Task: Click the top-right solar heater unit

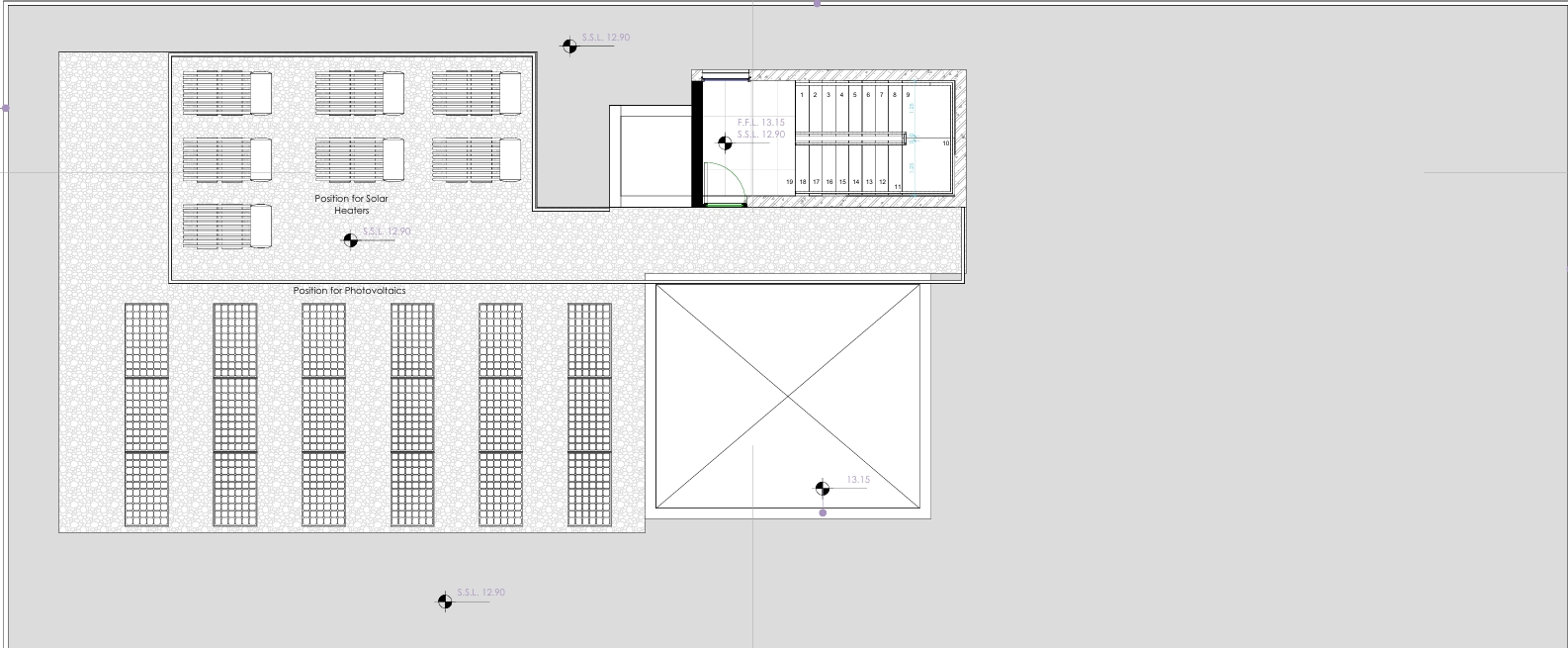Action: tap(477, 93)
